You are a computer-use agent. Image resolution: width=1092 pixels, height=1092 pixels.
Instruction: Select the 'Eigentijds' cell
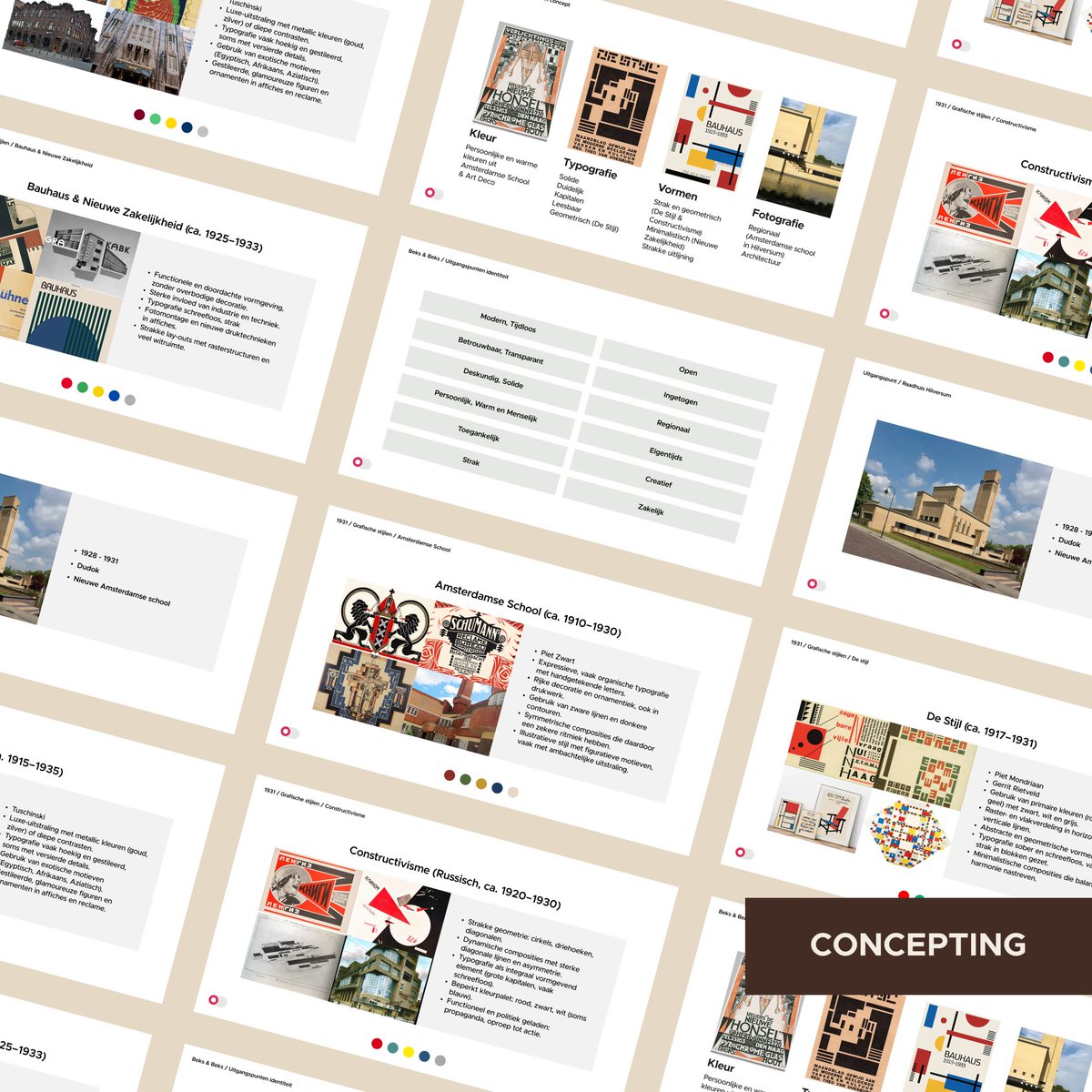(666, 454)
